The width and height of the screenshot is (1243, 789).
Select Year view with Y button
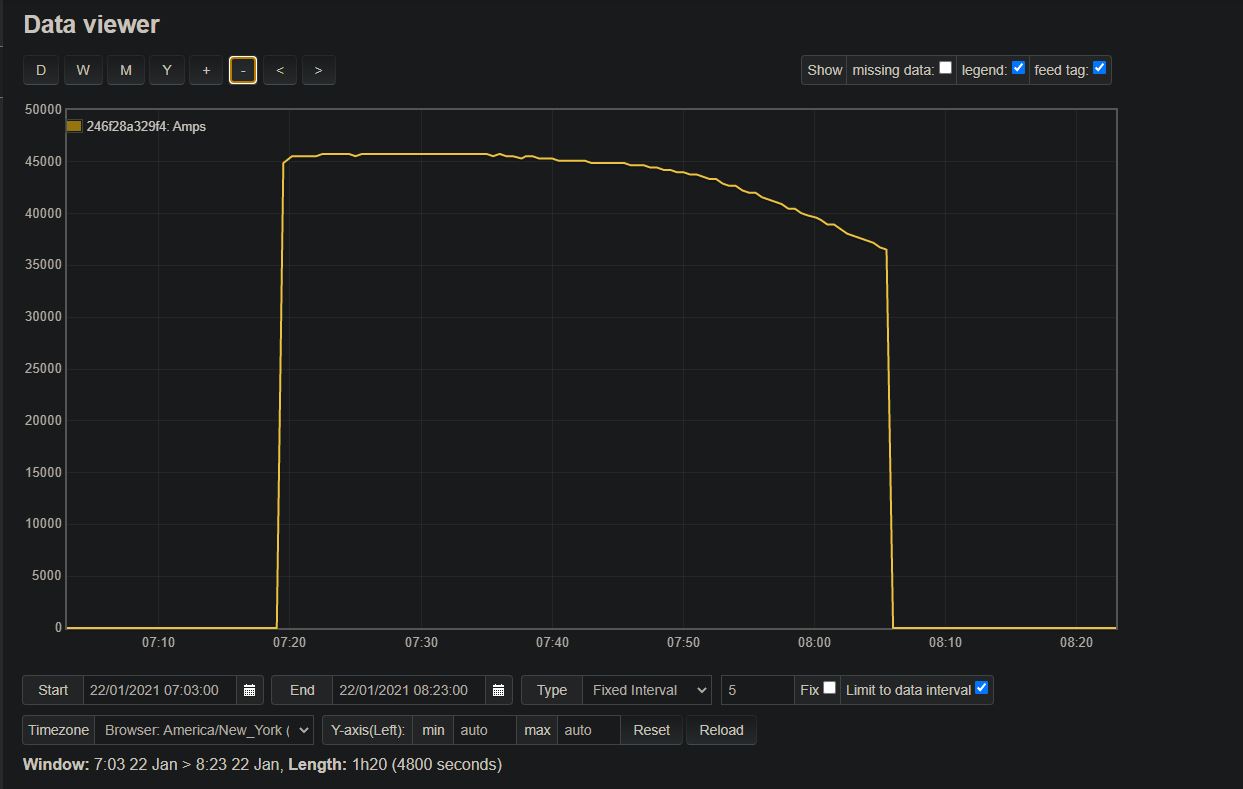click(167, 70)
